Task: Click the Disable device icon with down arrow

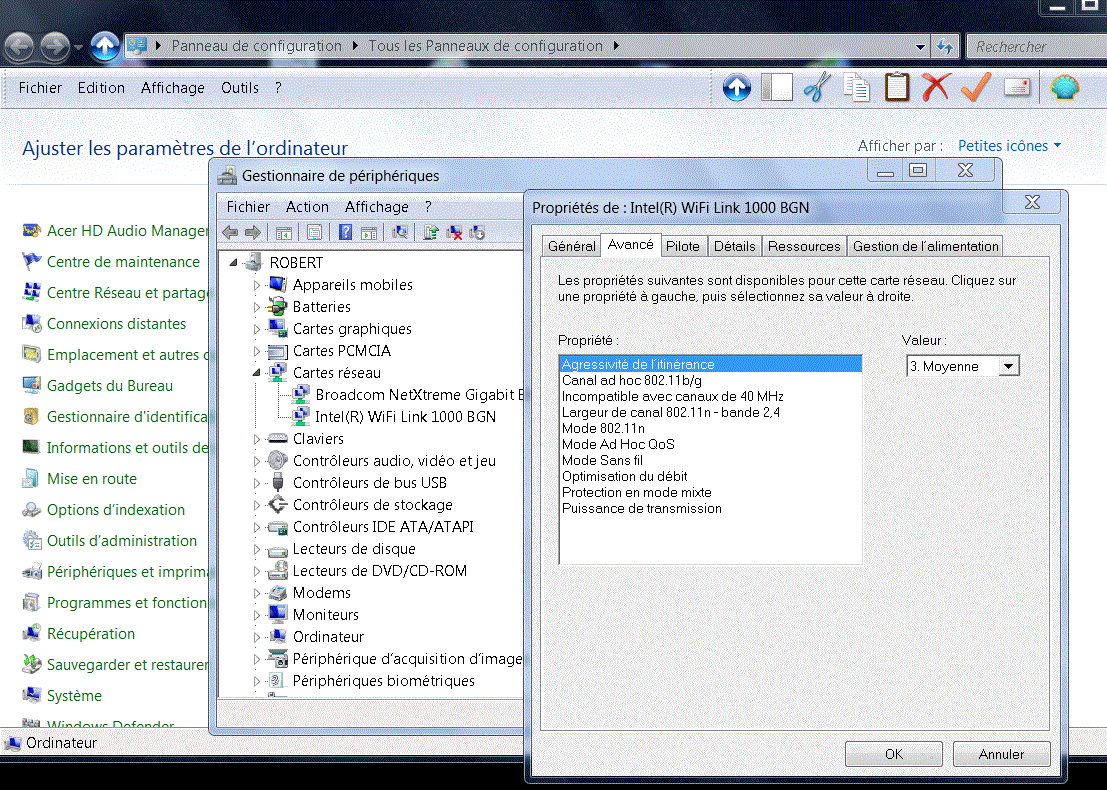Action: coord(477,232)
